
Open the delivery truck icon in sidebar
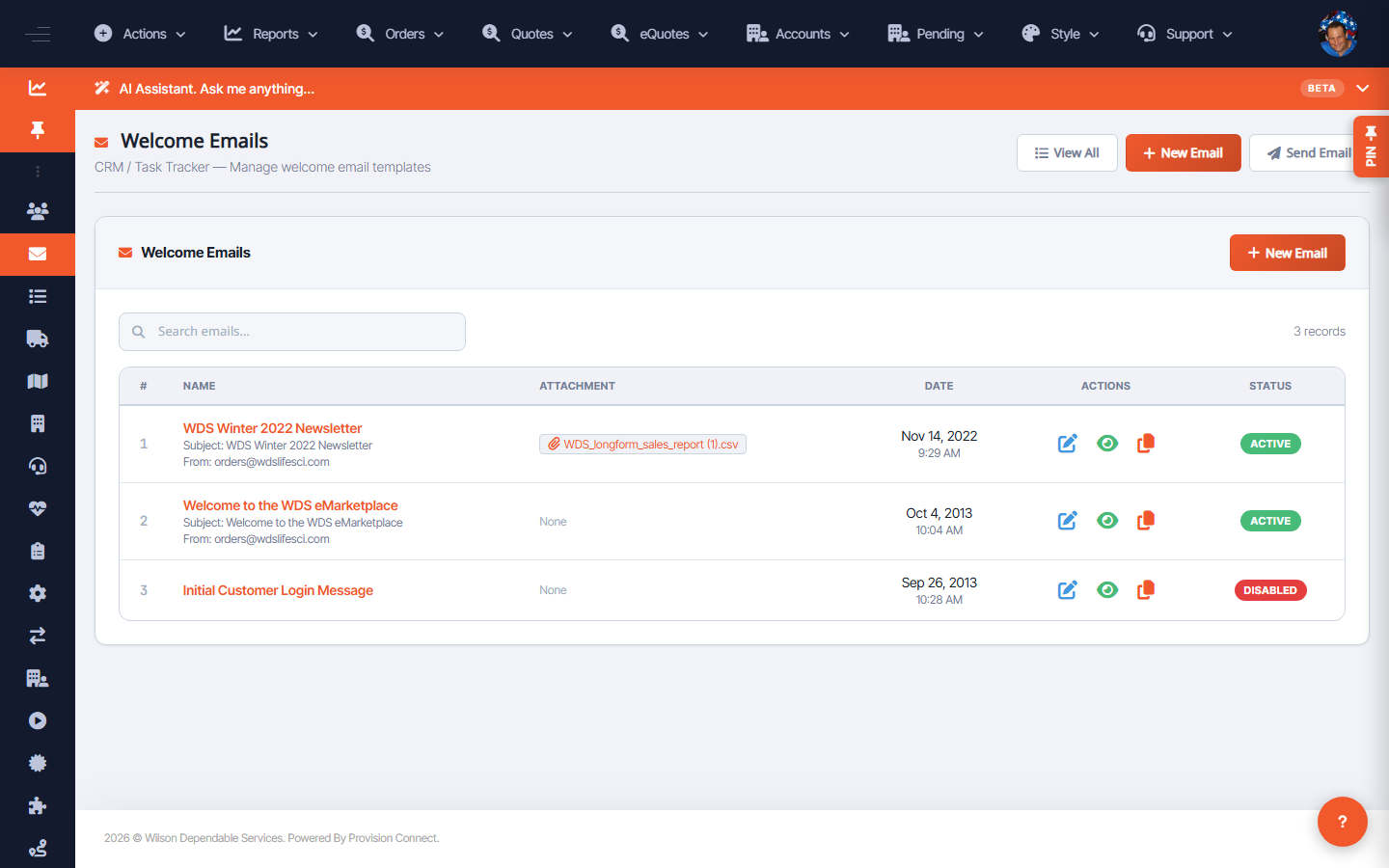coord(38,339)
